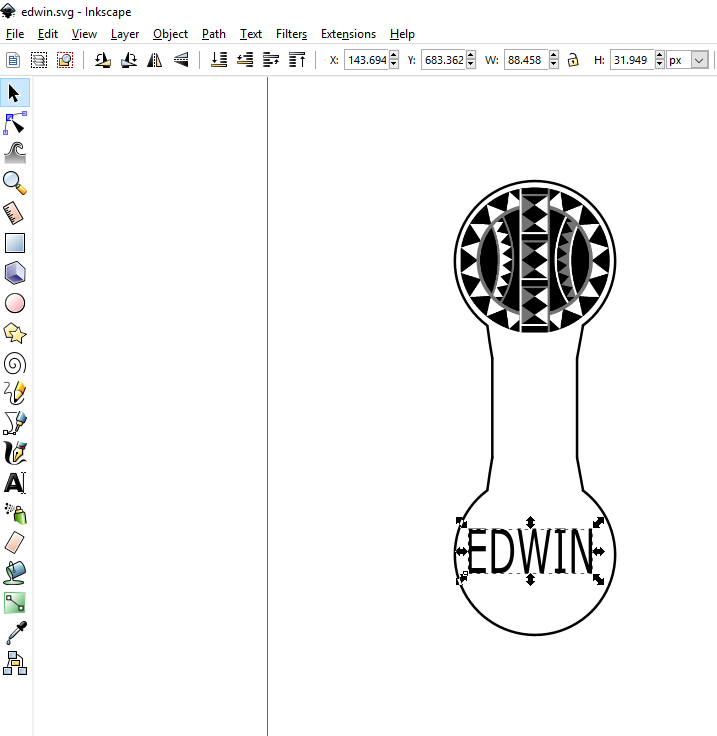The height and width of the screenshot is (736, 717).
Task: Decrease the W width value
Action: [x=554, y=64]
